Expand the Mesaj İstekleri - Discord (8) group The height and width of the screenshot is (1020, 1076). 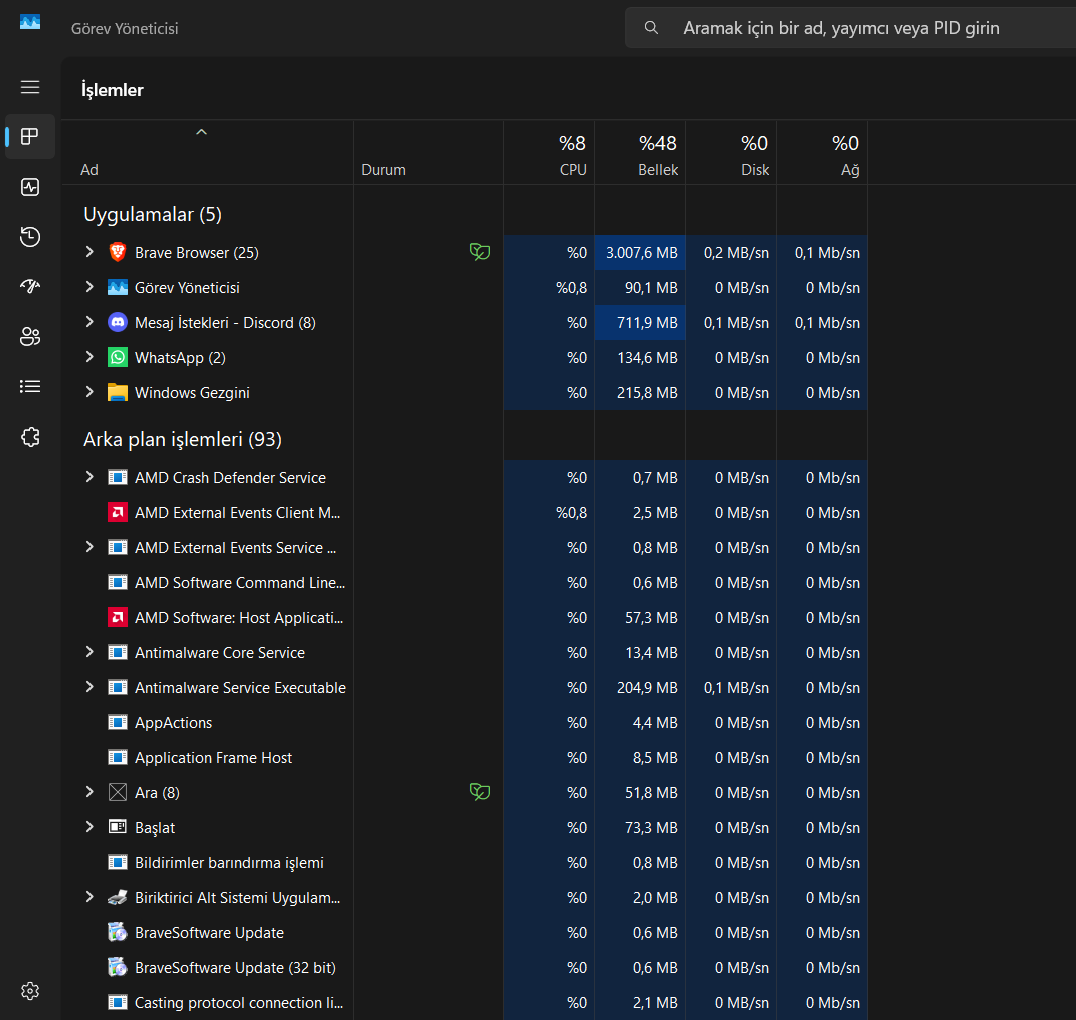pos(89,322)
